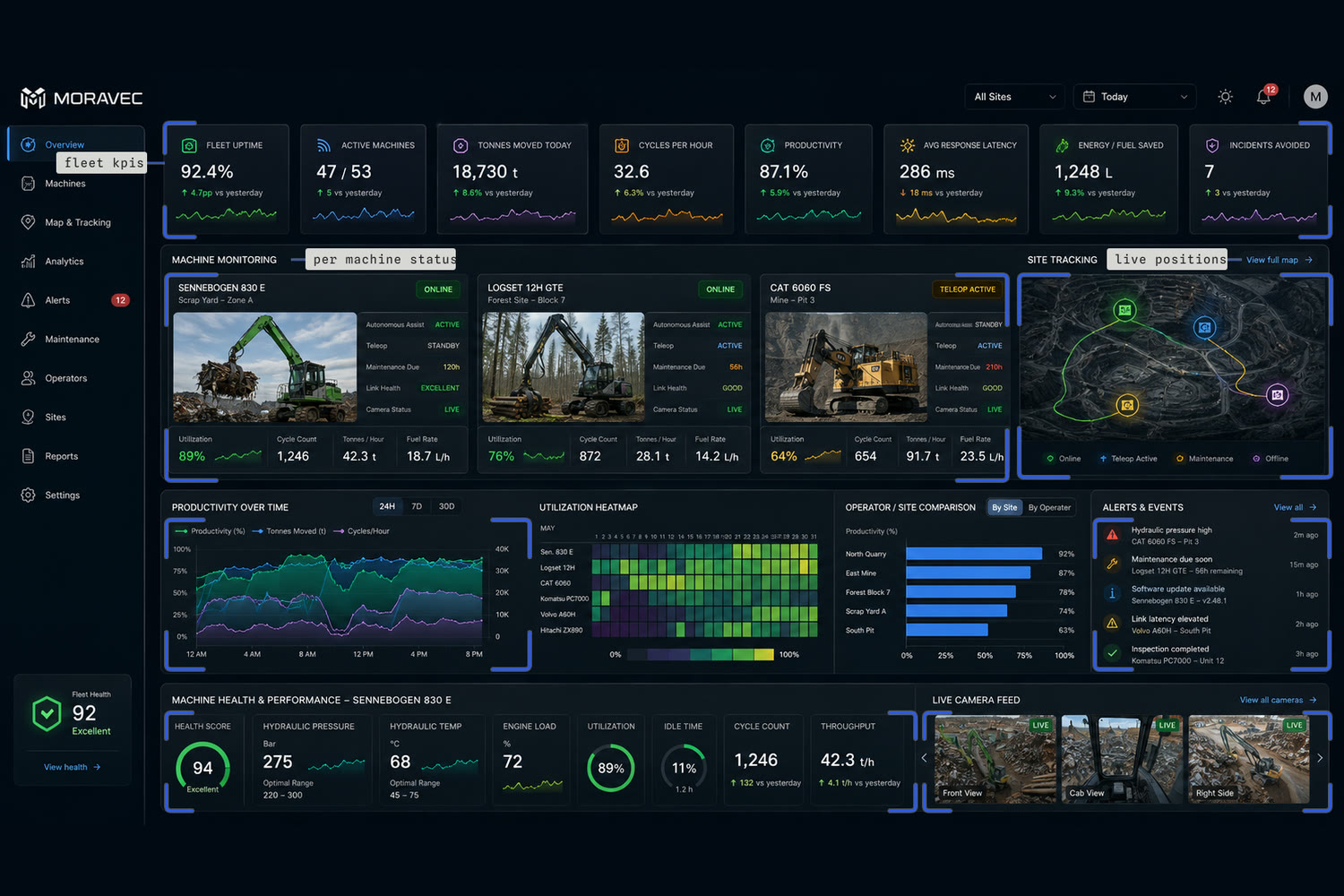This screenshot has width=1344, height=896.
Task: Click the Moravec logo
Action: 82,98
